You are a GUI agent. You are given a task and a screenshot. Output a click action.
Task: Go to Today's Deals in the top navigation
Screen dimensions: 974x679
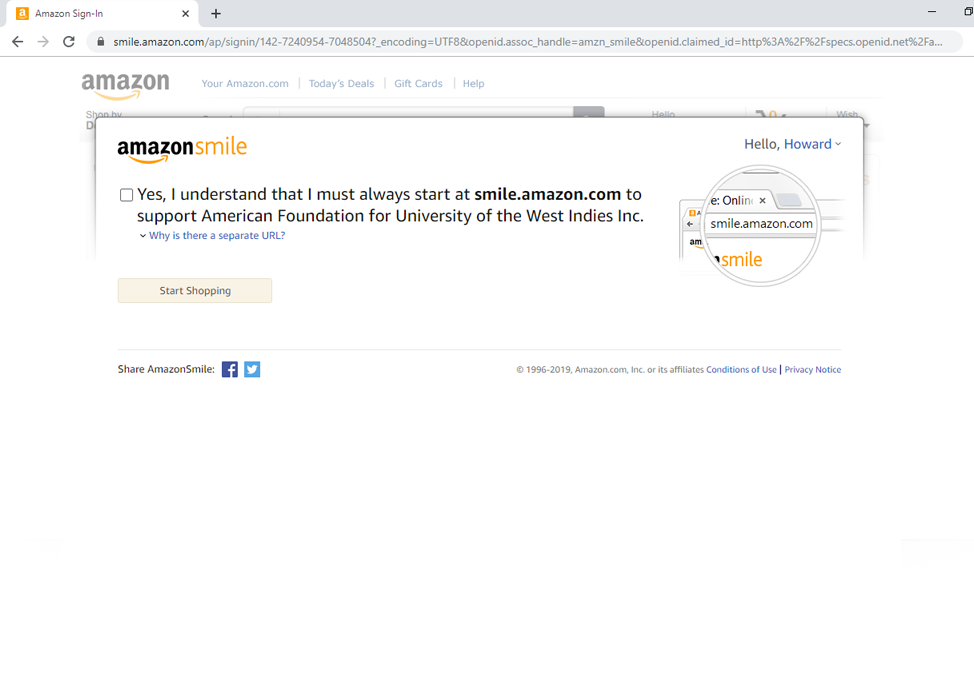pos(342,84)
